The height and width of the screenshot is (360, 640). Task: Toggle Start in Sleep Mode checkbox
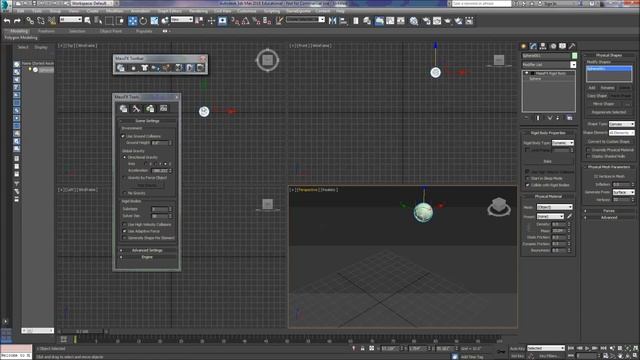[527, 178]
